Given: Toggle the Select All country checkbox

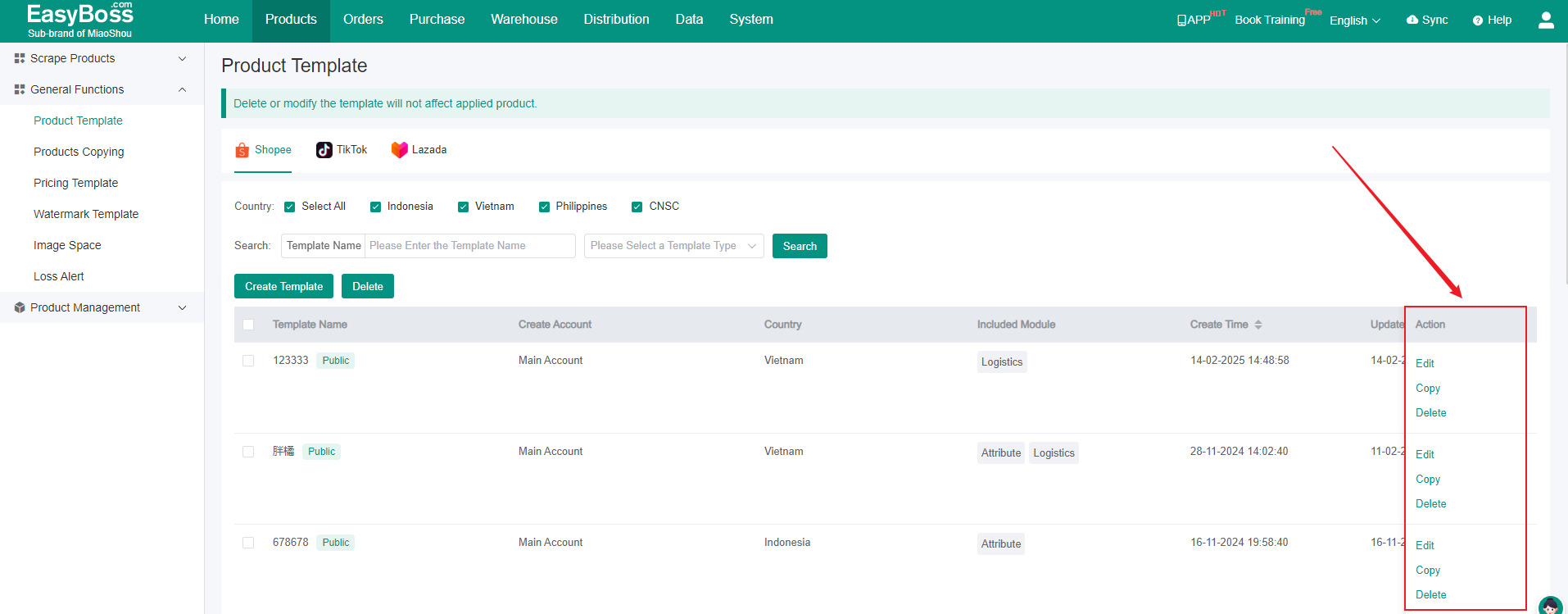Looking at the screenshot, I should click(x=289, y=207).
